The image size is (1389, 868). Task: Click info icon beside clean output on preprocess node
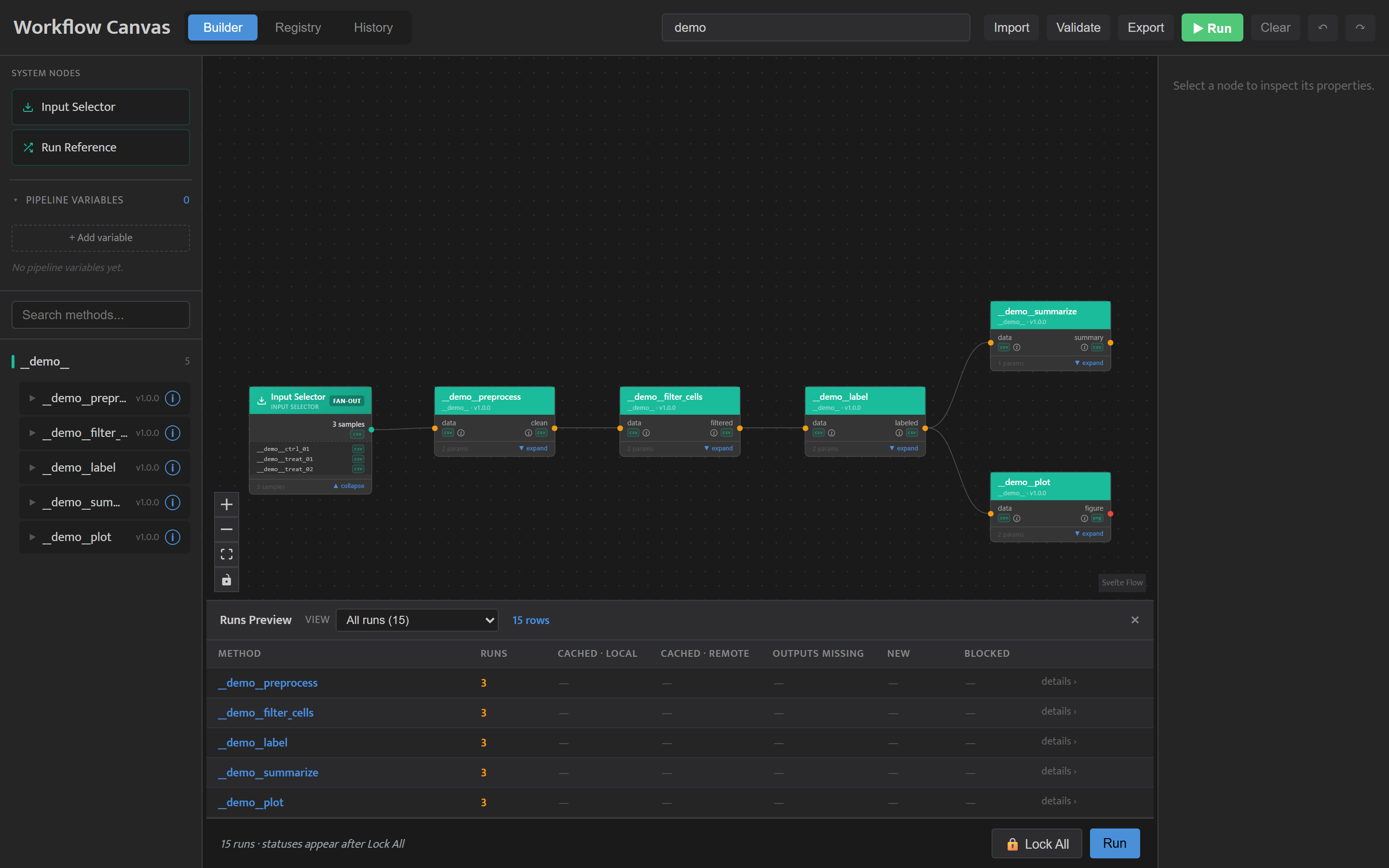529,433
